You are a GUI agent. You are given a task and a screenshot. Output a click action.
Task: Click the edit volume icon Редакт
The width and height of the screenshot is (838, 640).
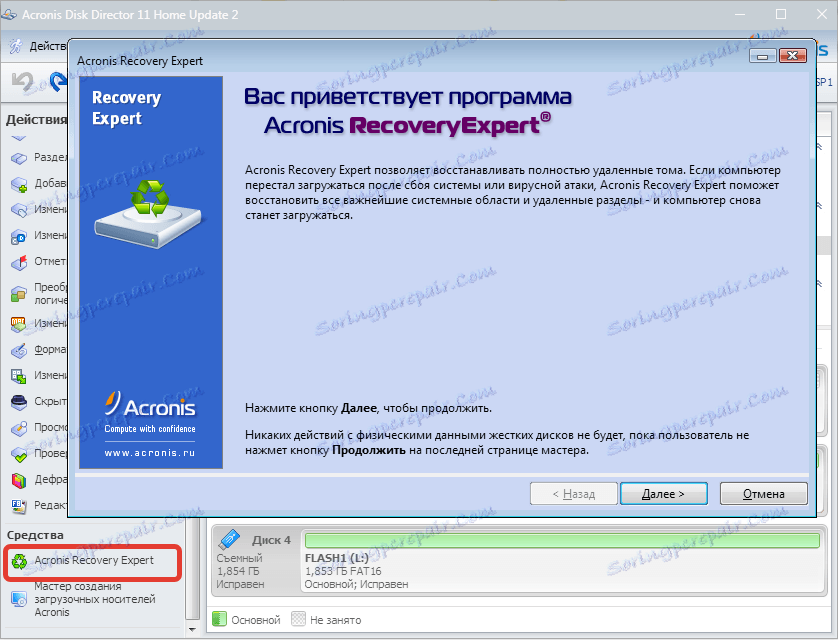tap(19, 505)
